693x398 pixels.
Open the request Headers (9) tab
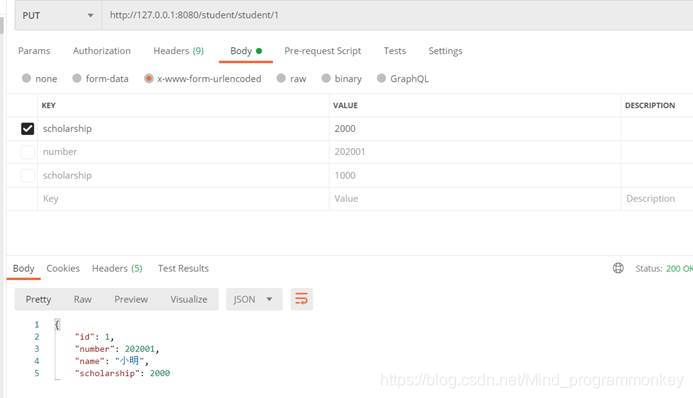click(x=179, y=51)
